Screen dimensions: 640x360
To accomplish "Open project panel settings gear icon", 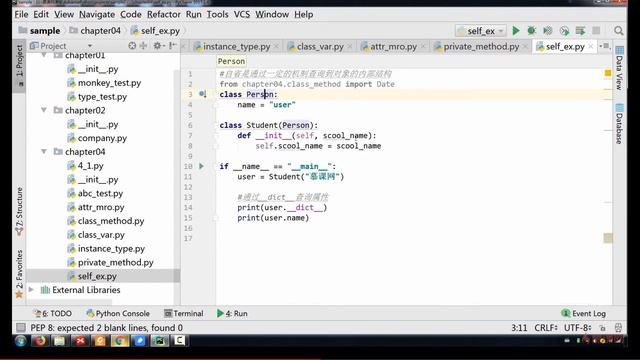I will coord(157,46).
